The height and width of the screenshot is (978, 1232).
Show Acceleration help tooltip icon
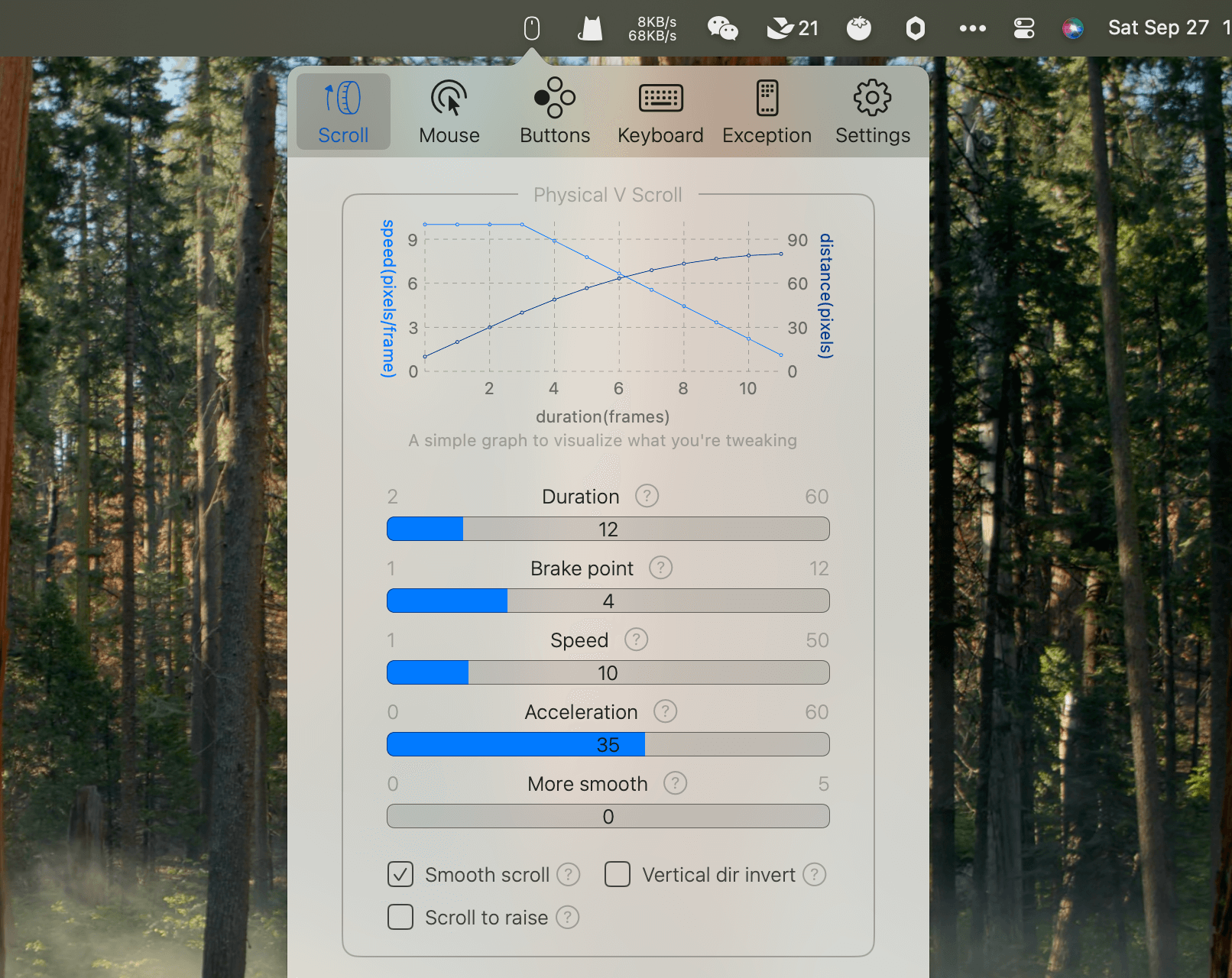click(665, 711)
